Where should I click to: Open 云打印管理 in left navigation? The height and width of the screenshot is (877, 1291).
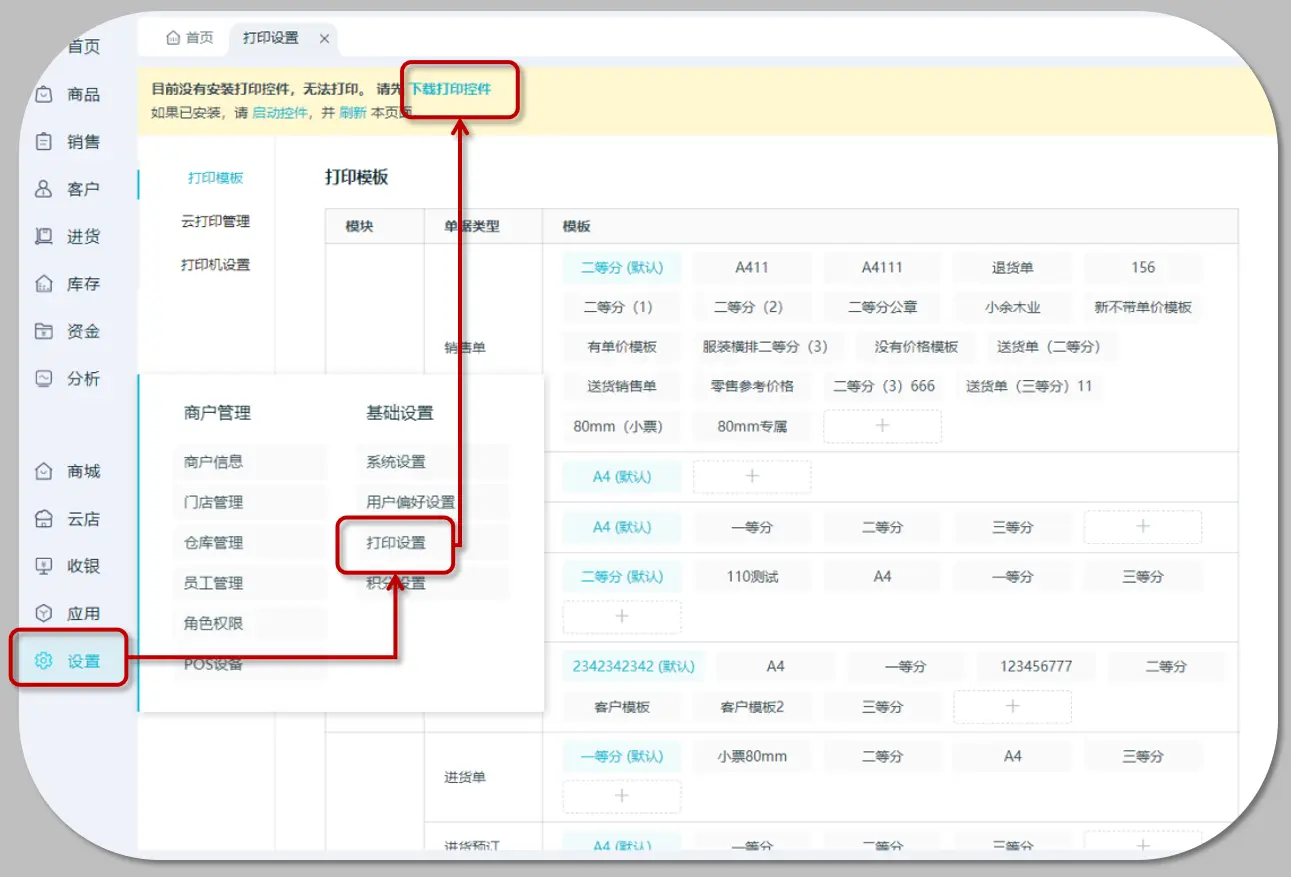point(216,221)
